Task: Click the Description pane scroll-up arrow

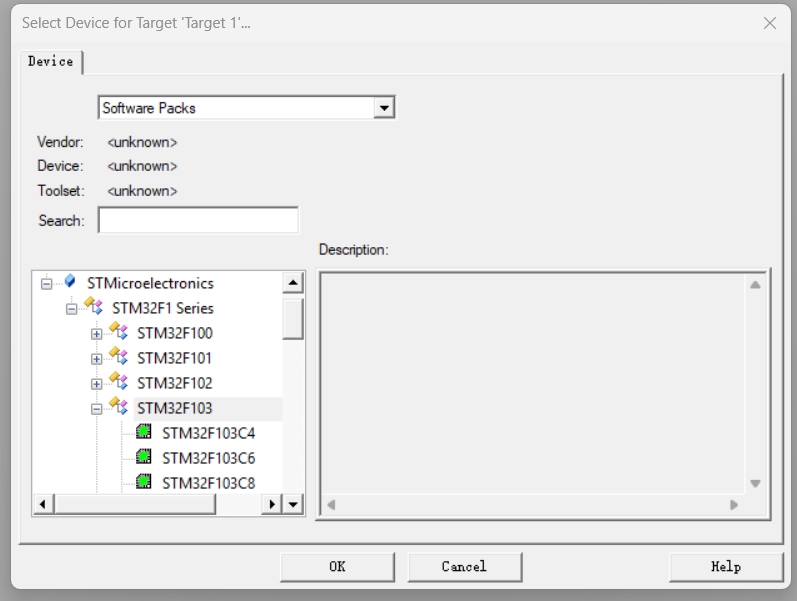Action: coord(755,285)
